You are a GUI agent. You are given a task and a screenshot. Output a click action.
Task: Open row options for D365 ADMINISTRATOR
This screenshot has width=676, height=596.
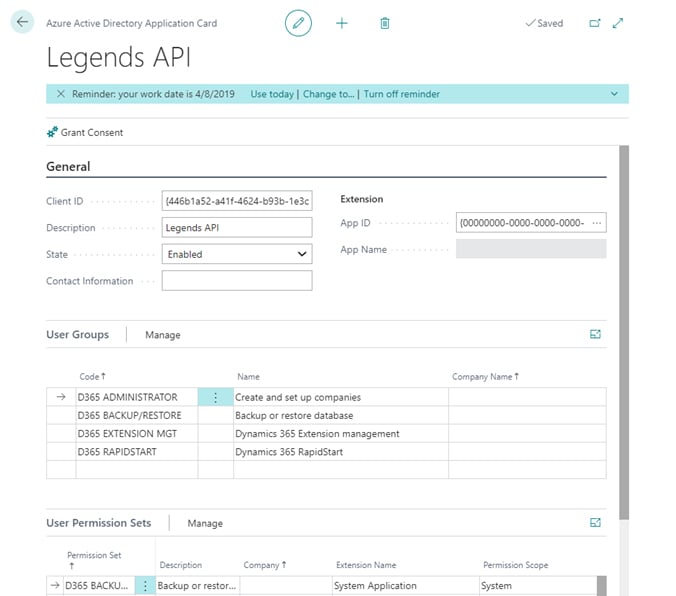(x=215, y=397)
